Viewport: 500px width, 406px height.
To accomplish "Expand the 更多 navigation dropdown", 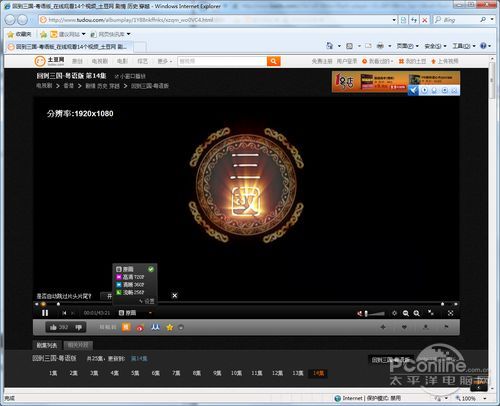I will pos(165,61).
